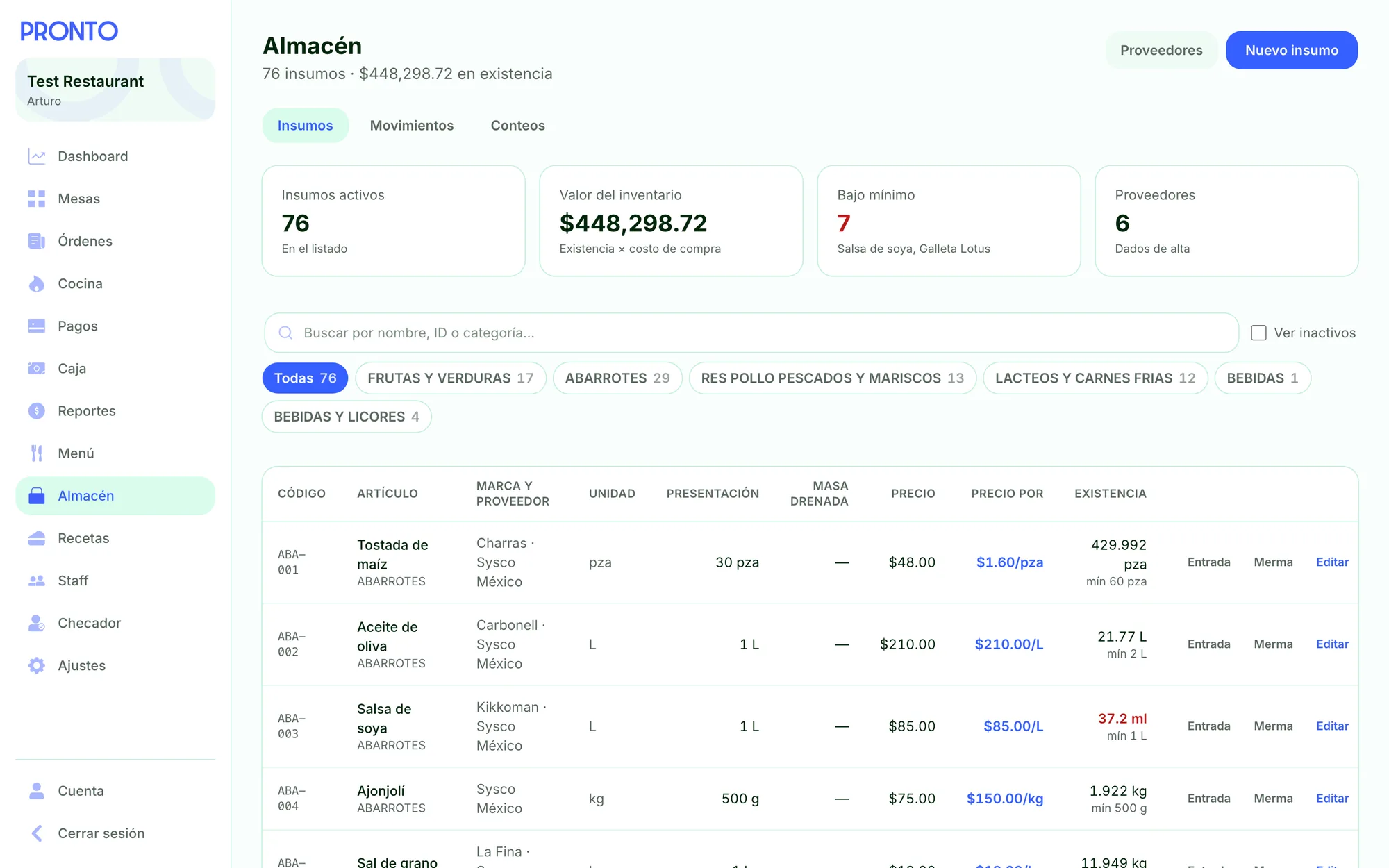The image size is (1389, 868).
Task: Enable the Ver inactivos checkbox
Action: coord(1258,333)
